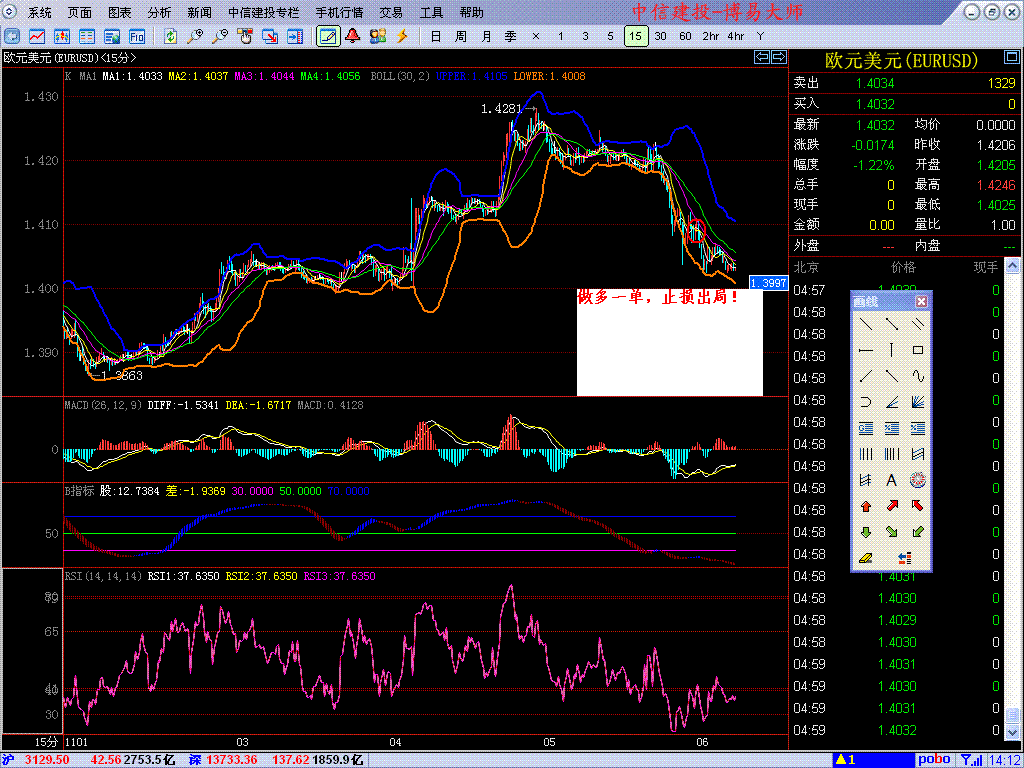Select the 15 minute timeframe button
1024x768 pixels.
pyautogui.click(x=636, y=36)
